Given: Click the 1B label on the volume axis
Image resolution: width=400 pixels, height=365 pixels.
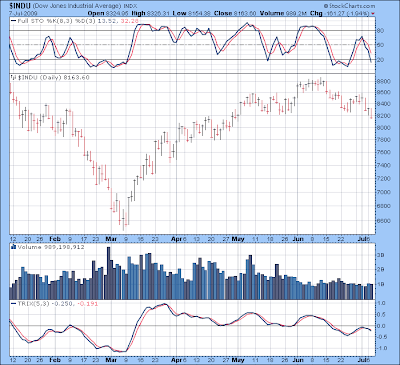Looking at the screenshot, I should (381, 284).
